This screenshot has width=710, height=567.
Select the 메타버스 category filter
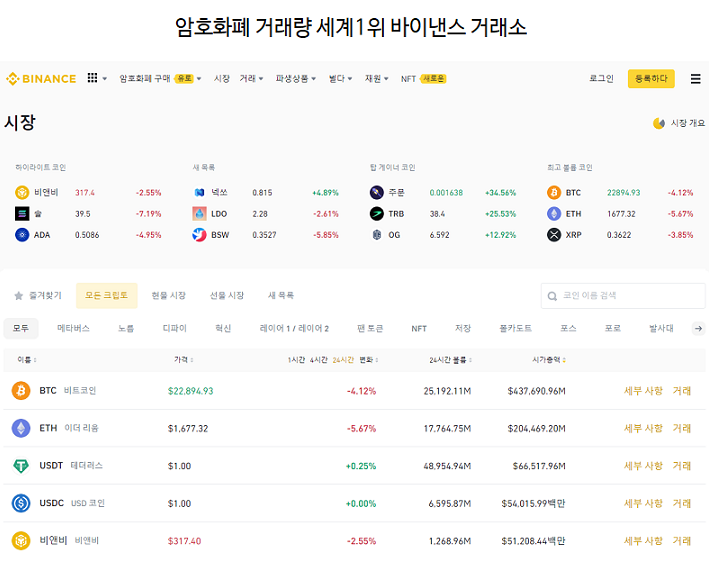pos(73,328)
